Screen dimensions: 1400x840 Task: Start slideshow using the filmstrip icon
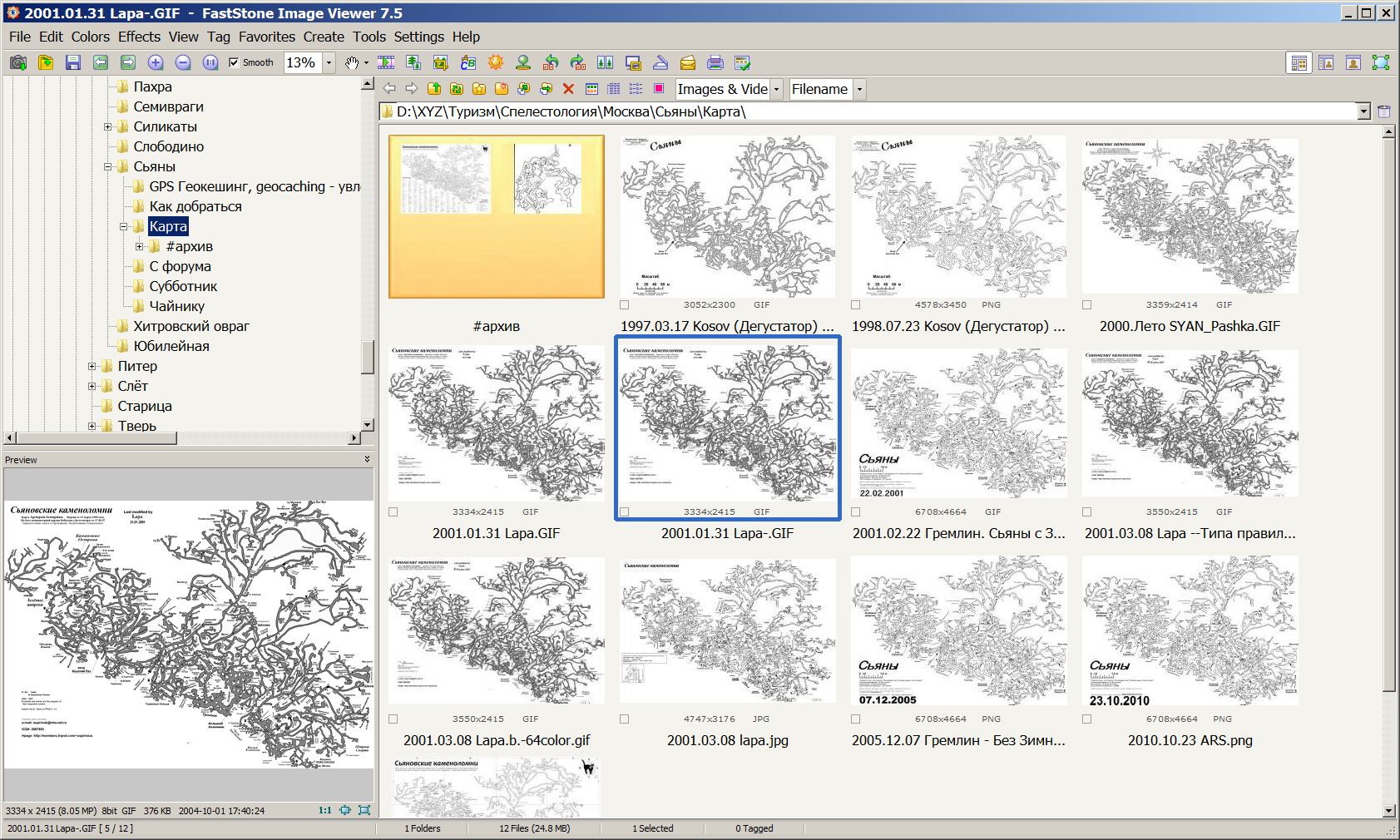[x=386, y=63]
